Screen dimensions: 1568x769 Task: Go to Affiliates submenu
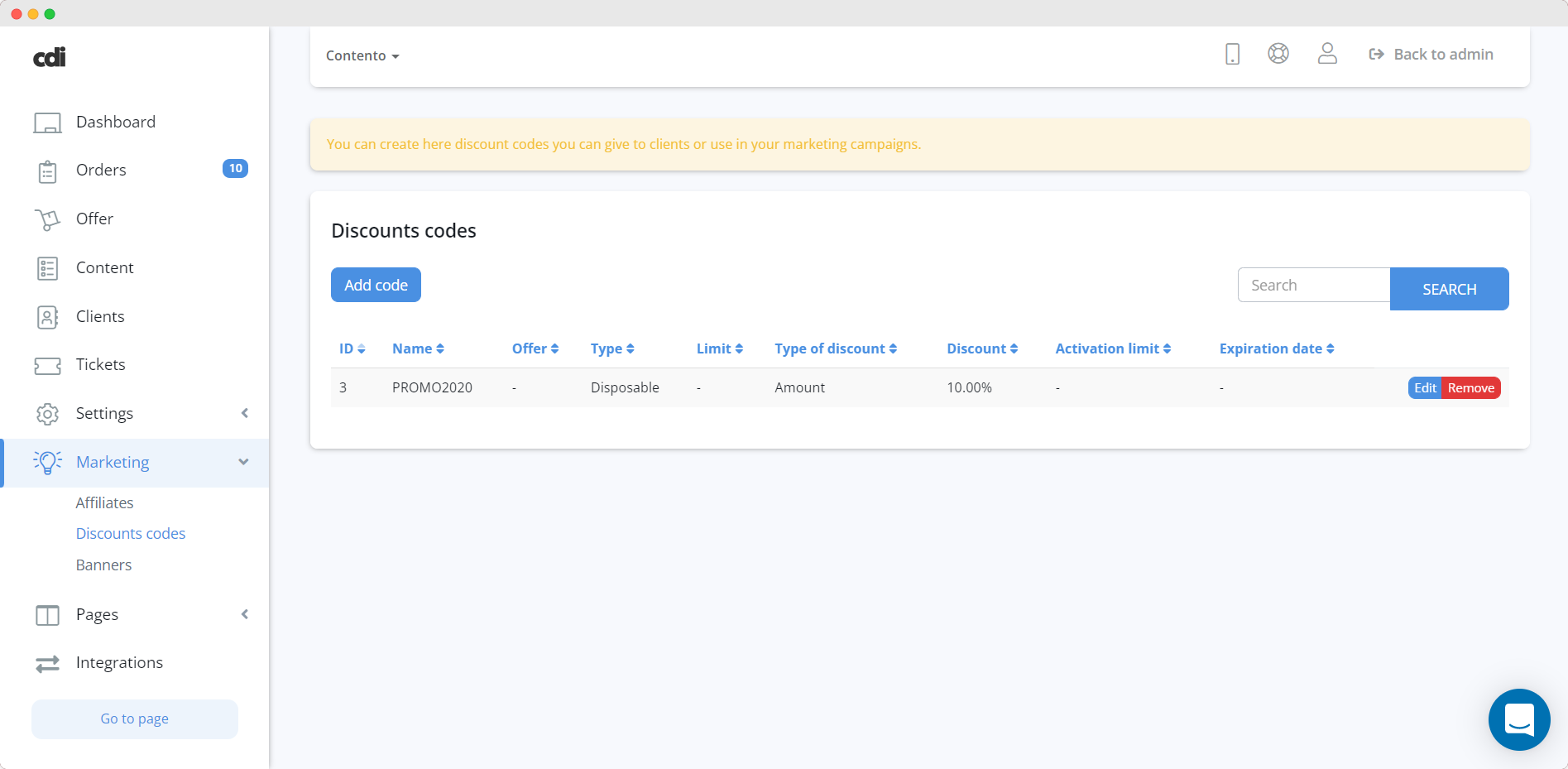[104, 502]
